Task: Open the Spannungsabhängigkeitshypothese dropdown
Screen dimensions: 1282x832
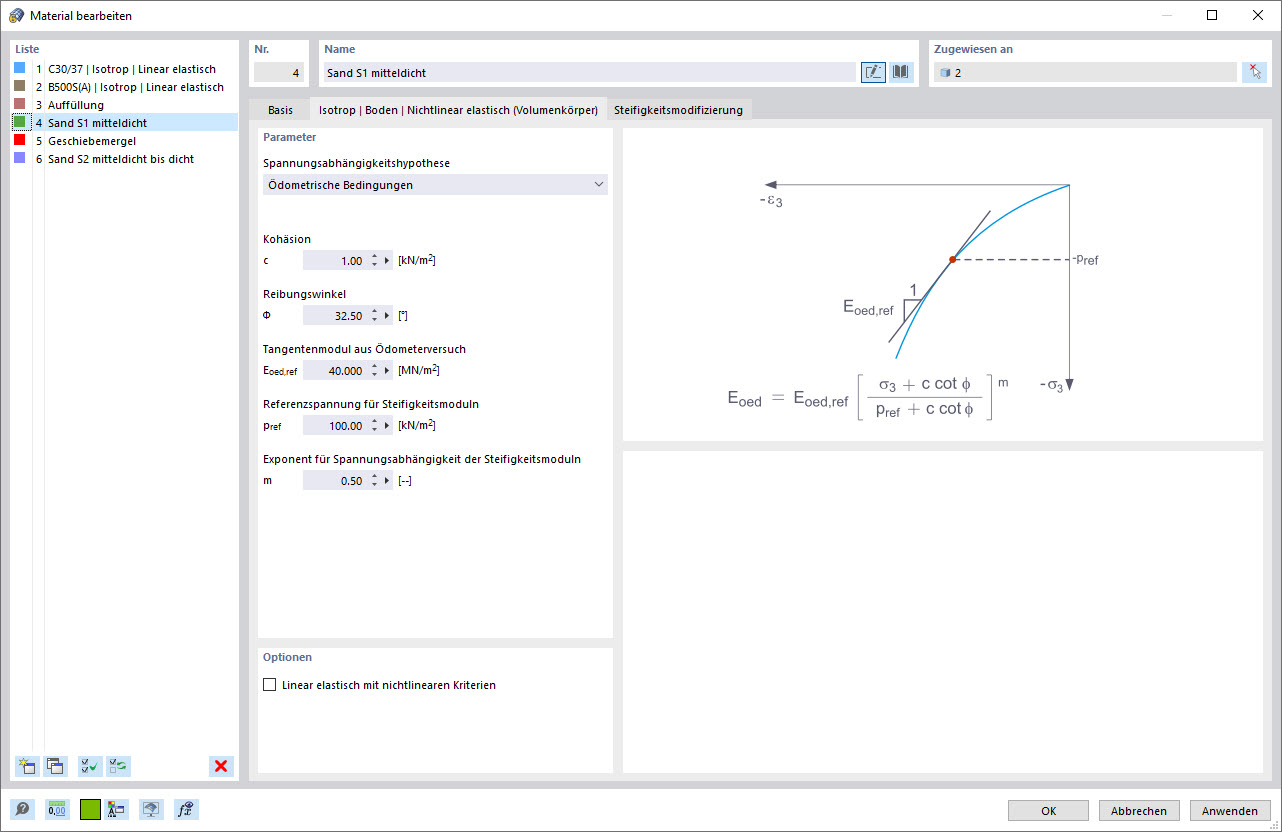Action: 598,184
